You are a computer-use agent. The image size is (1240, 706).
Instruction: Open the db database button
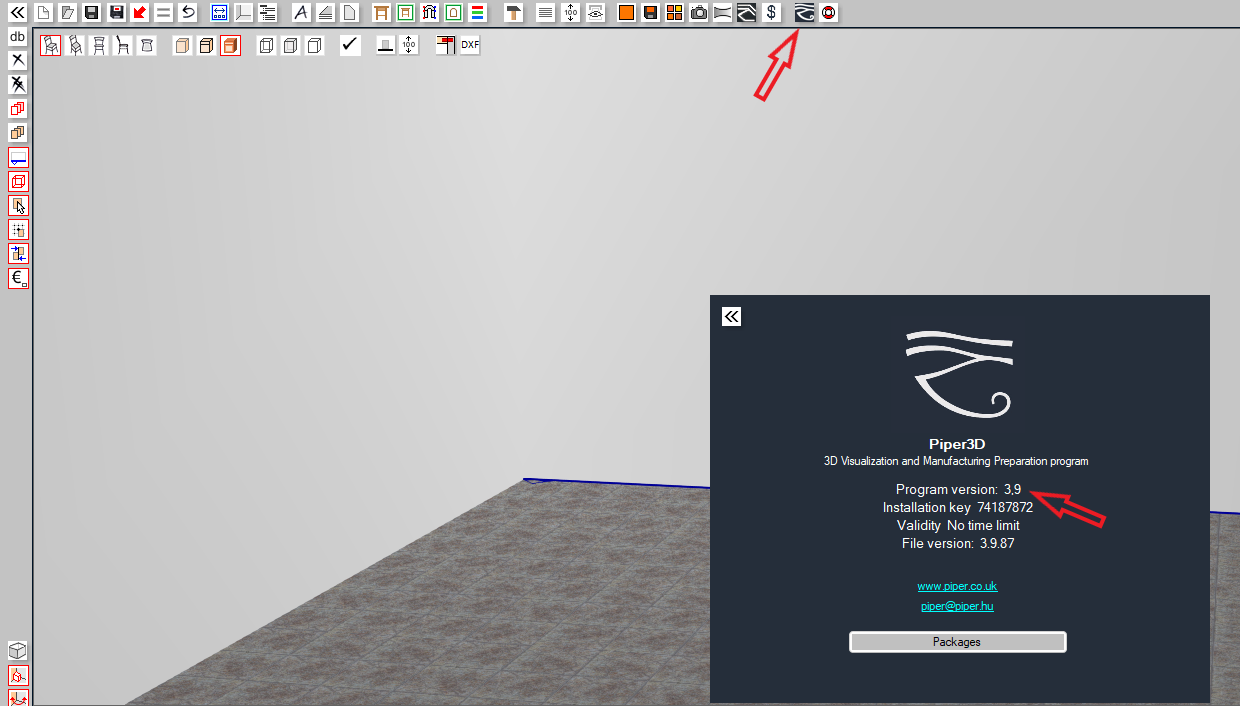pyautogui.click(x=18, y=37)
